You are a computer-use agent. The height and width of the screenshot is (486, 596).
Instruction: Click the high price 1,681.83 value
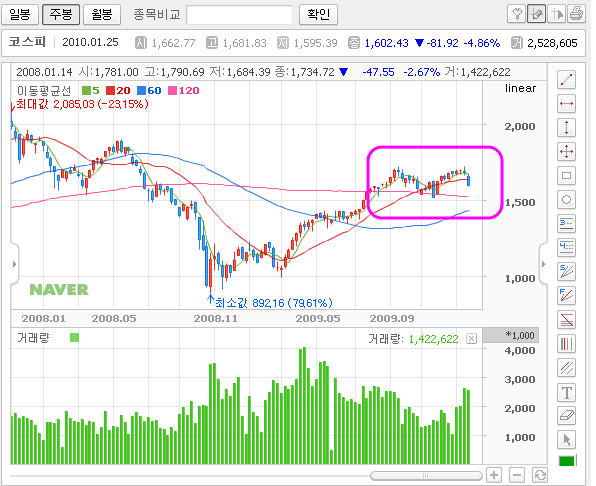tap(244, 43)
